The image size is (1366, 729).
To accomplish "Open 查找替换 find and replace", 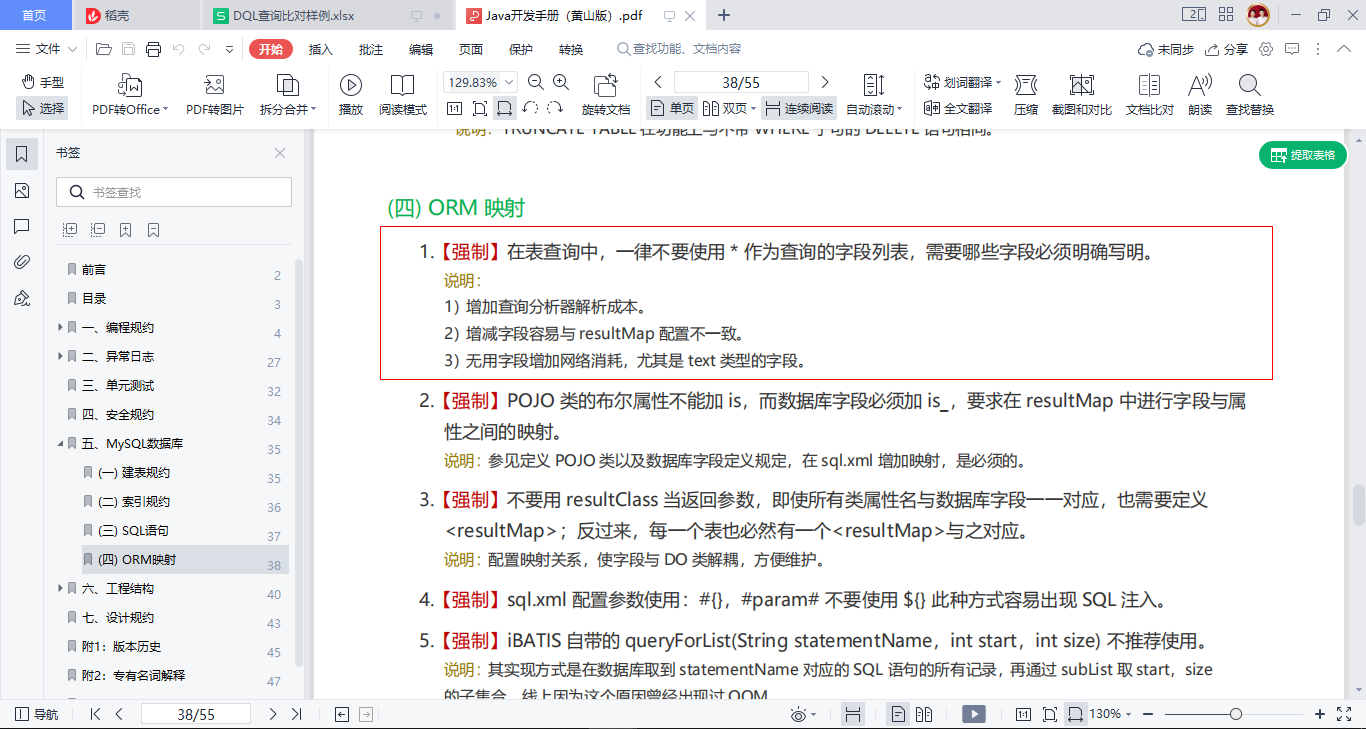I will pyautogui.click(x=1249, y=95).
